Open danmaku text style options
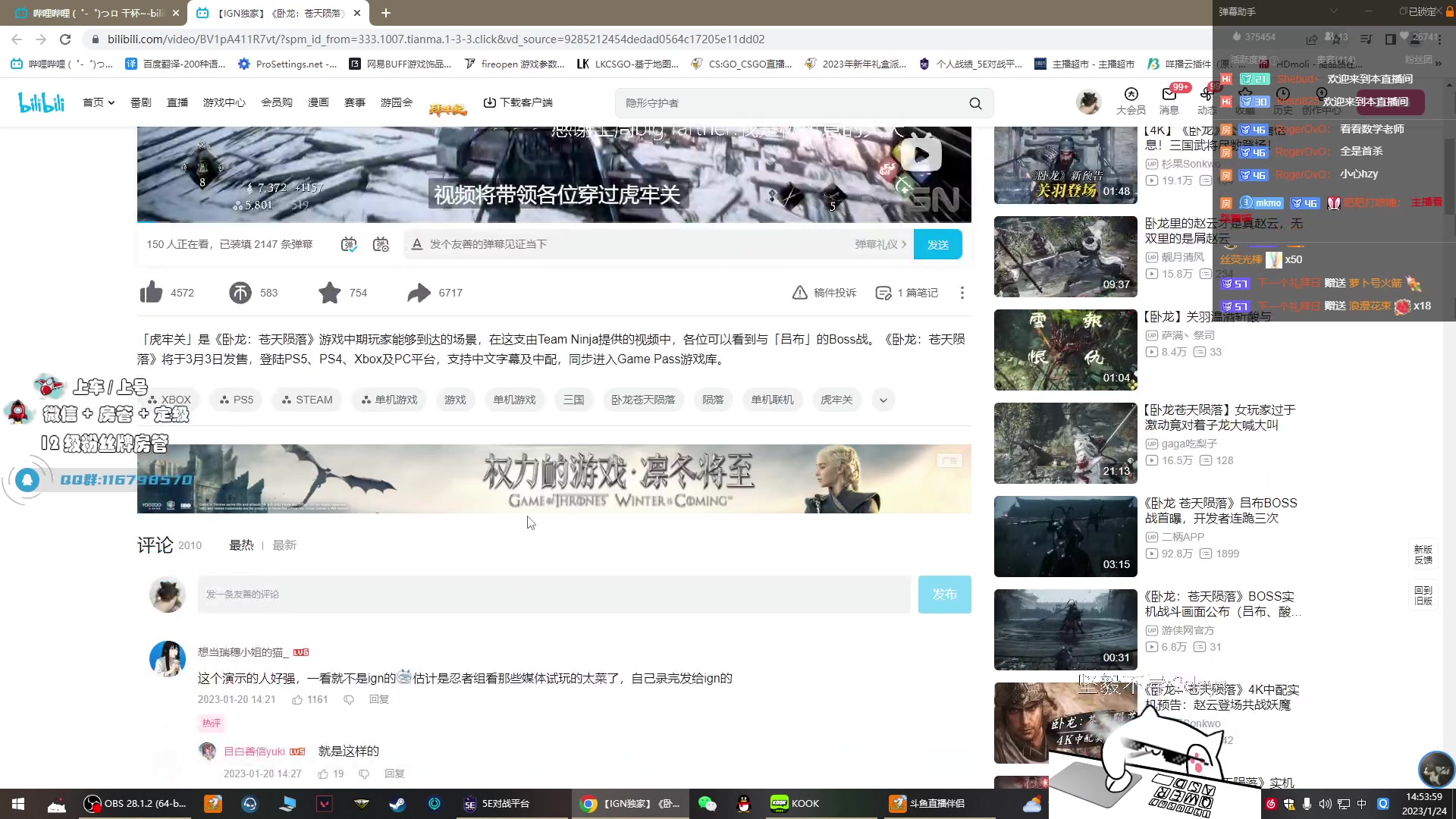 [x=416, y=244]
